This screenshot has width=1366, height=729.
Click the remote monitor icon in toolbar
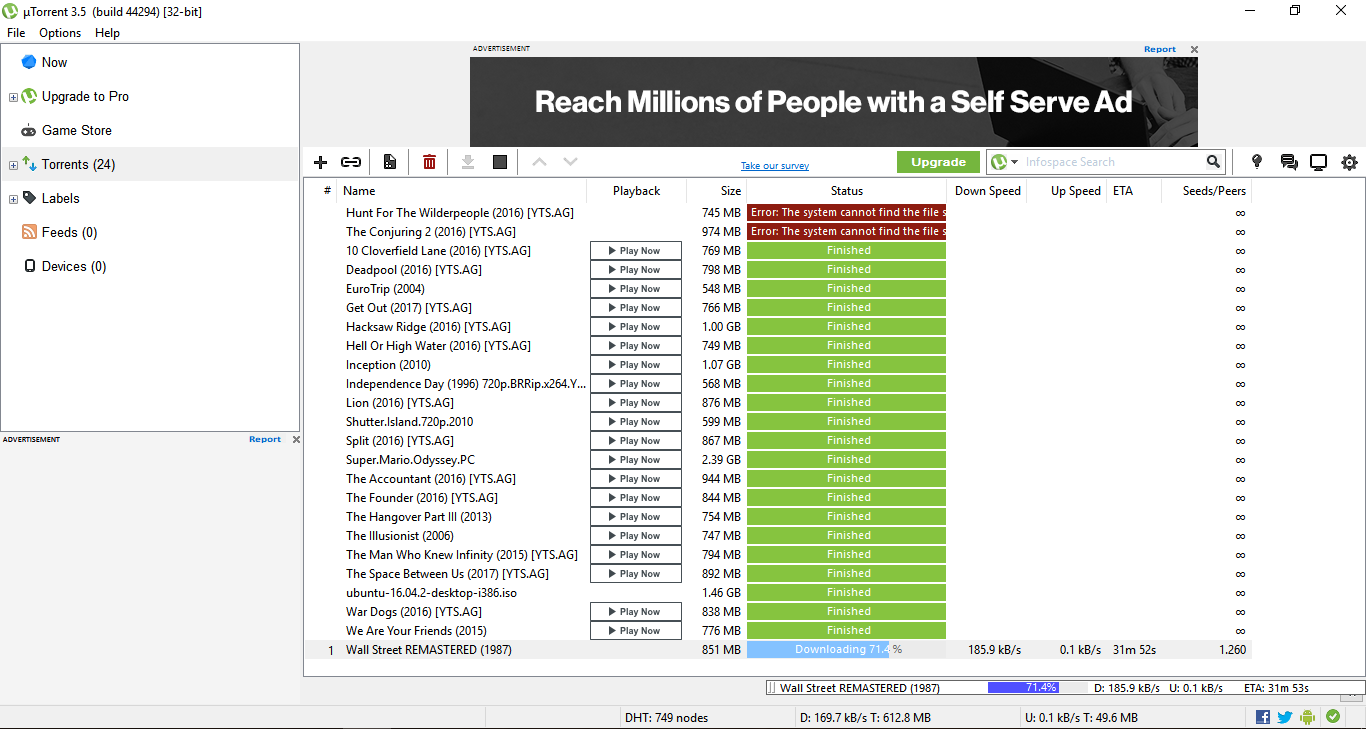[x=1319, y=162]
